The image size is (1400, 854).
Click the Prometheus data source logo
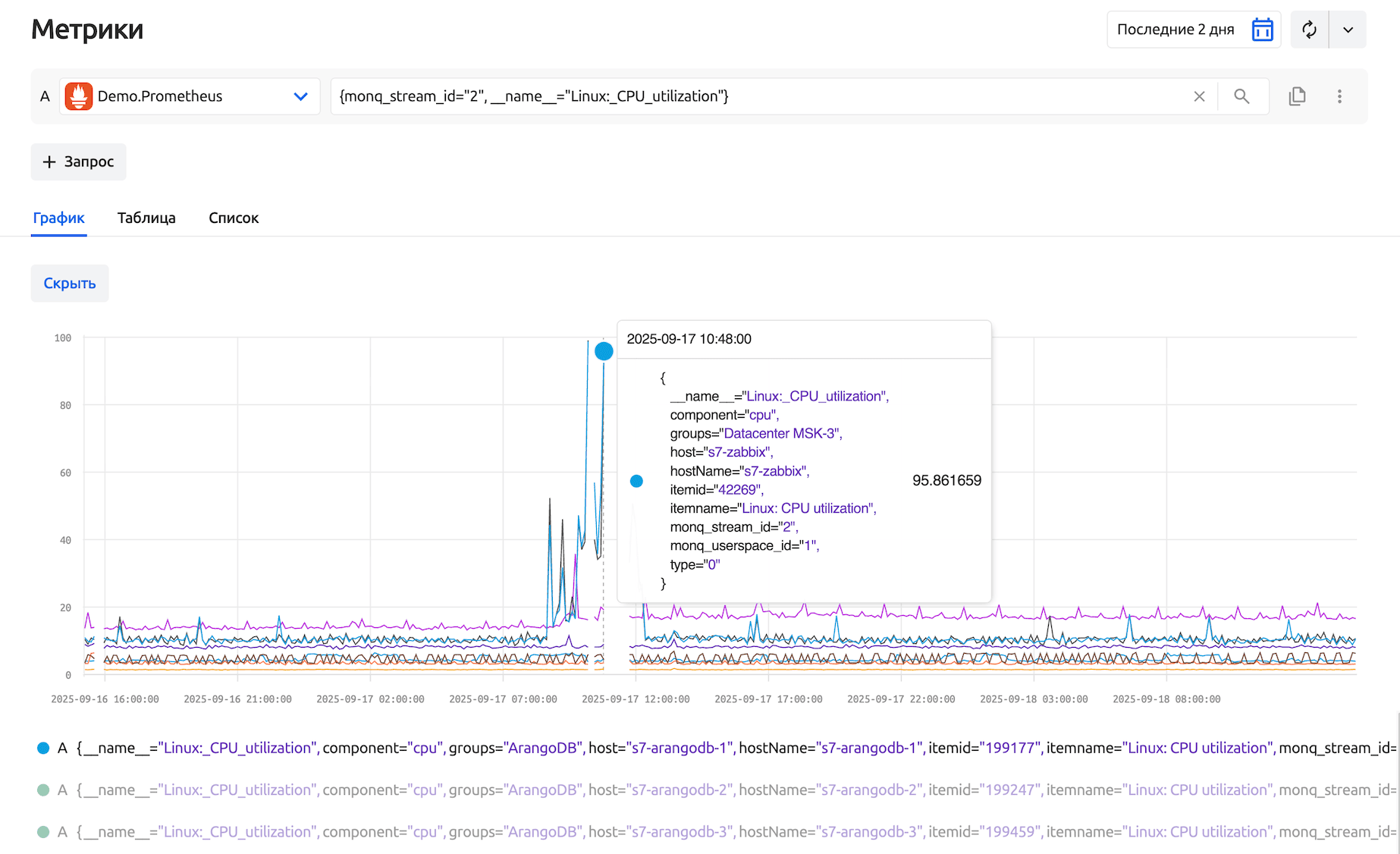coord(79,96)
